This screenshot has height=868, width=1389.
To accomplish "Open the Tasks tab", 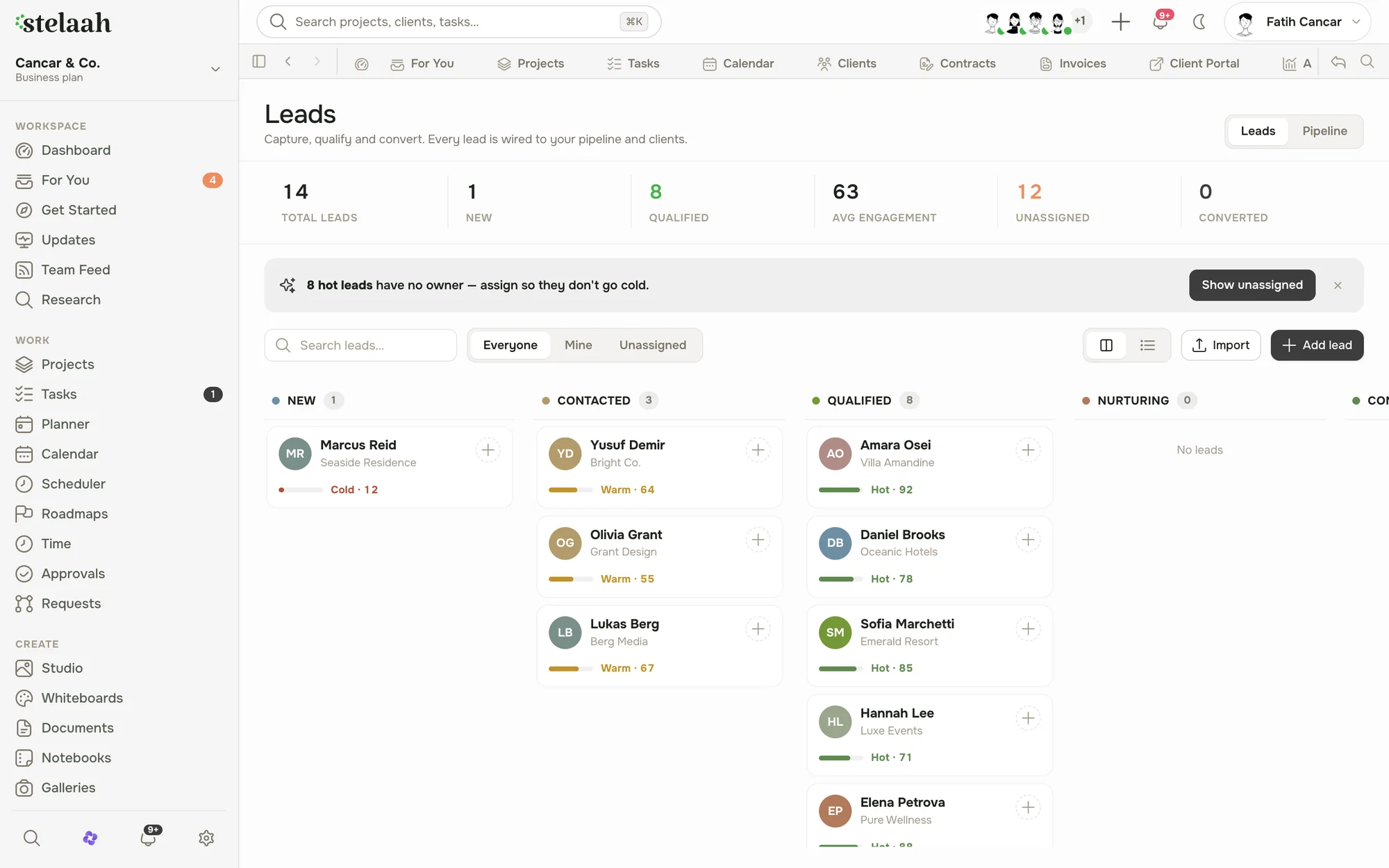I will (633, 63).
